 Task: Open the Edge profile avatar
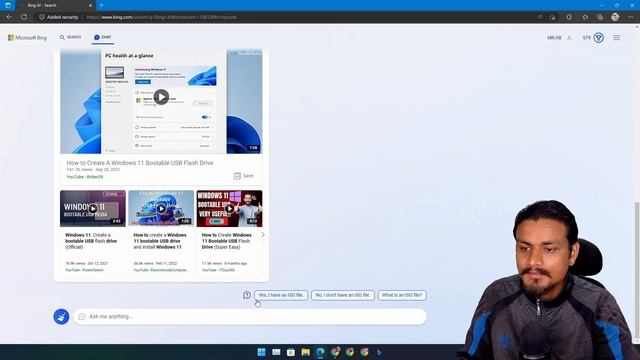click(615, 17)
